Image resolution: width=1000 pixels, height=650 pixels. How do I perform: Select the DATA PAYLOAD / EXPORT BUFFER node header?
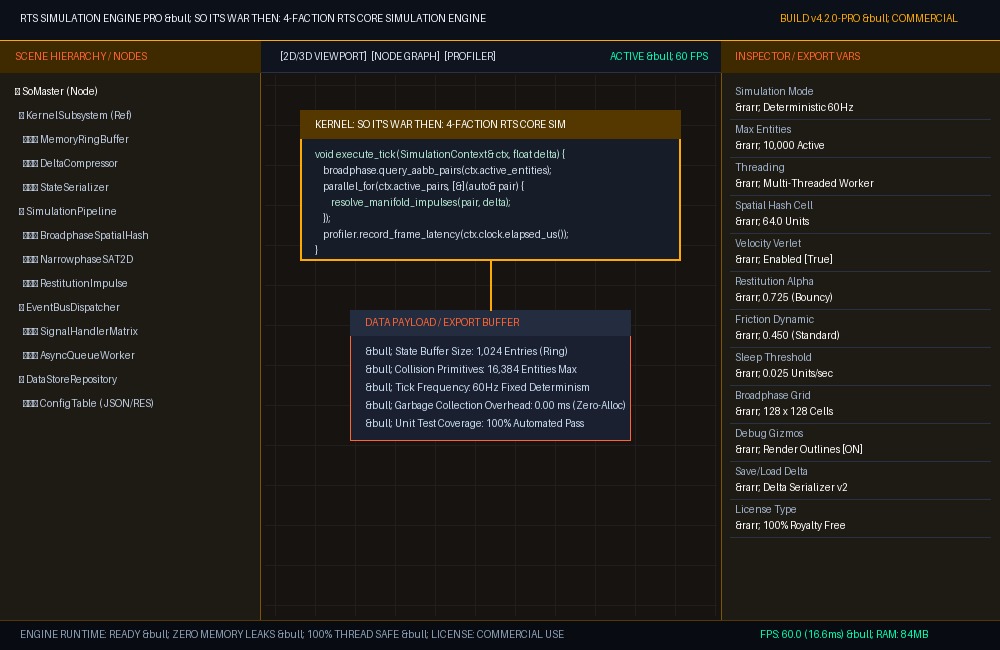(490, 323)
